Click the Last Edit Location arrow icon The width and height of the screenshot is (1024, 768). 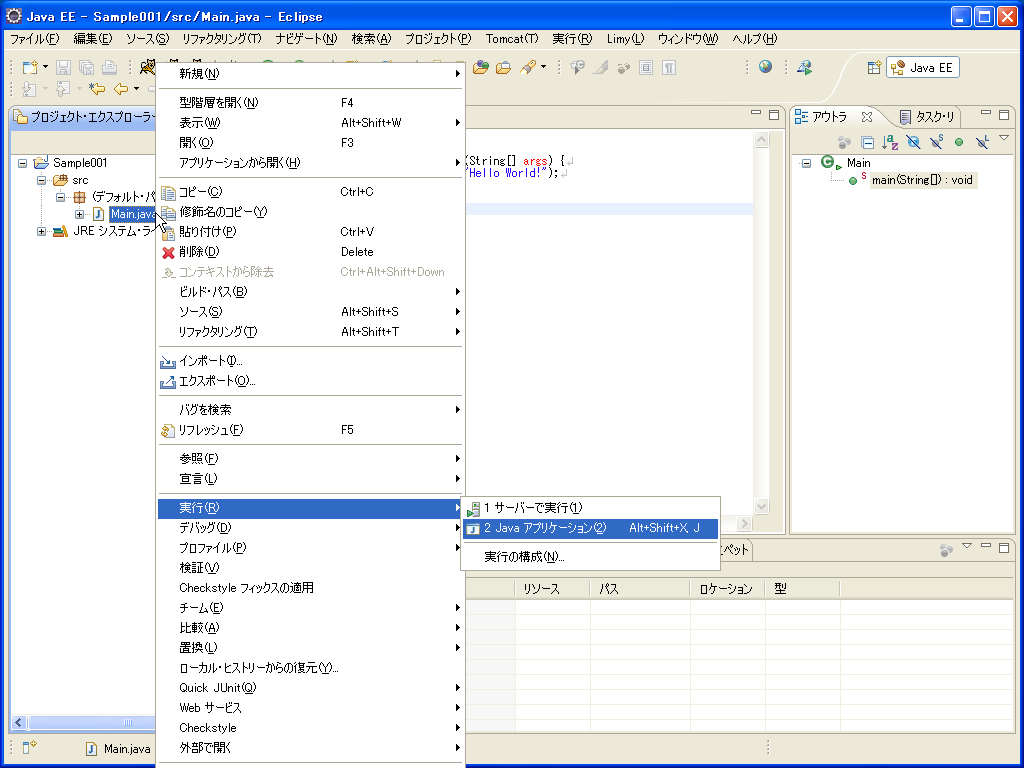(x=97, y=88)
